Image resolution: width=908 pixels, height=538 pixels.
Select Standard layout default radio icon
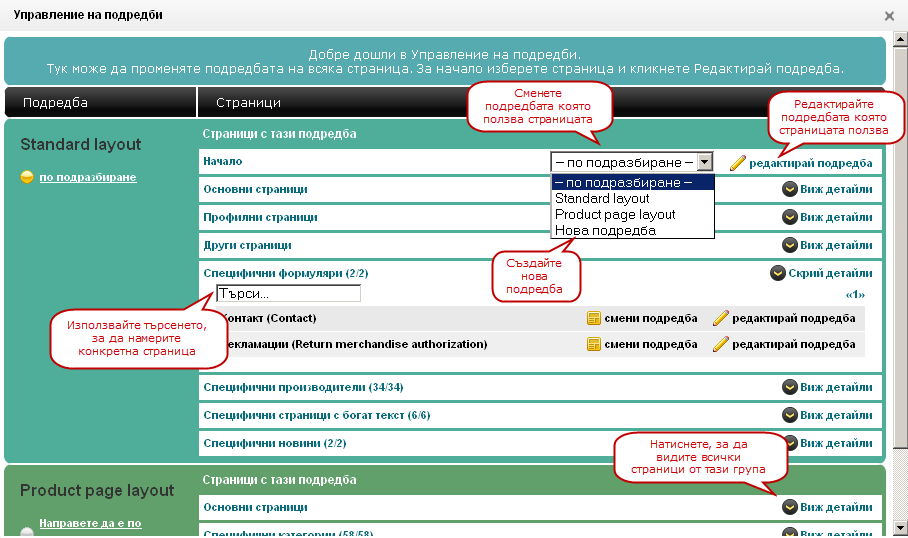point(27,178)
